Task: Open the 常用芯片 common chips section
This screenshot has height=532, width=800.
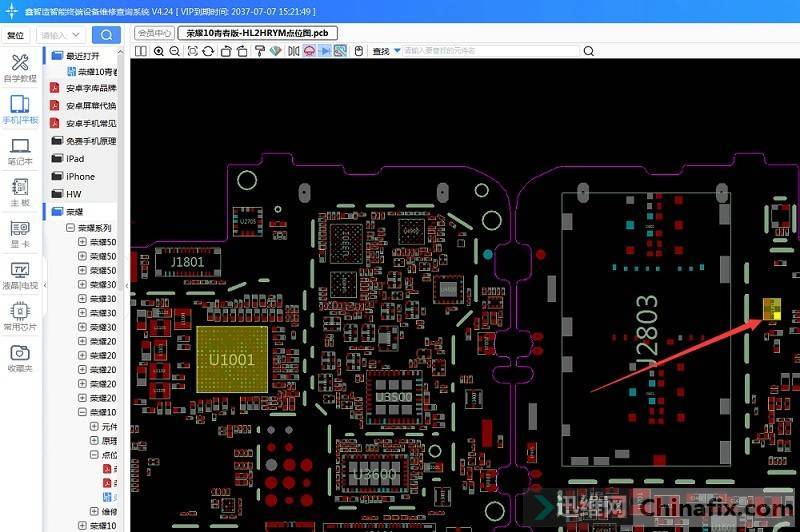Action: pos(19,317)
